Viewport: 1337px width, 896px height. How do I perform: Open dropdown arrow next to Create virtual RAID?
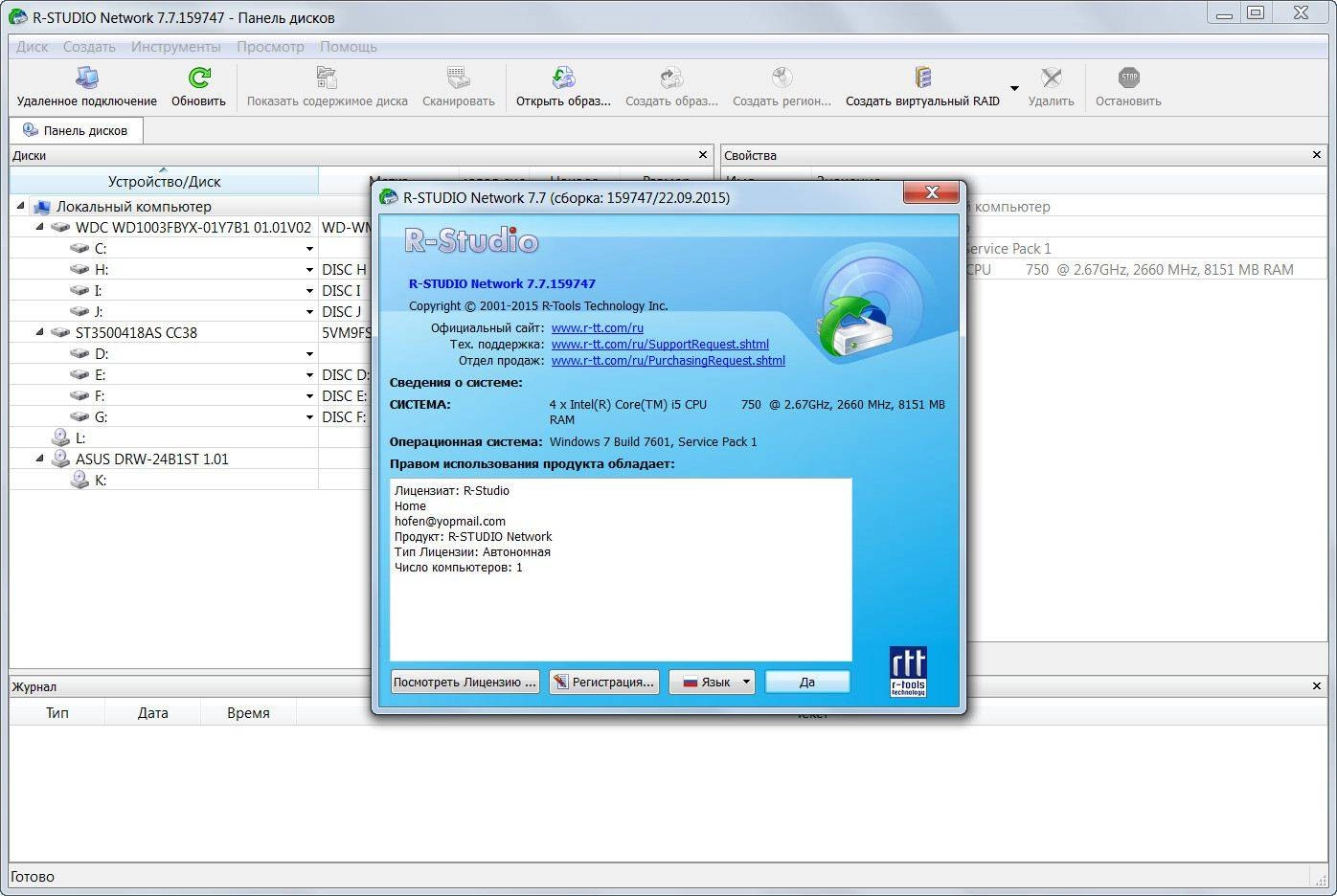pyautogui.click(x=1014, y=88)
